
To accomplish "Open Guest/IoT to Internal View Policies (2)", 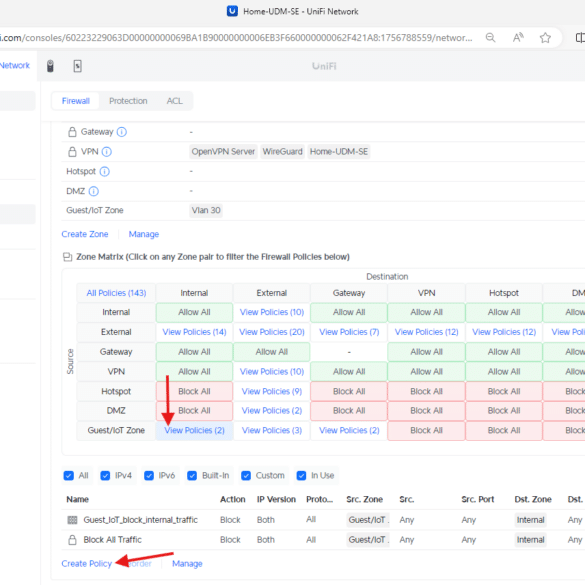I will [194, 431].
